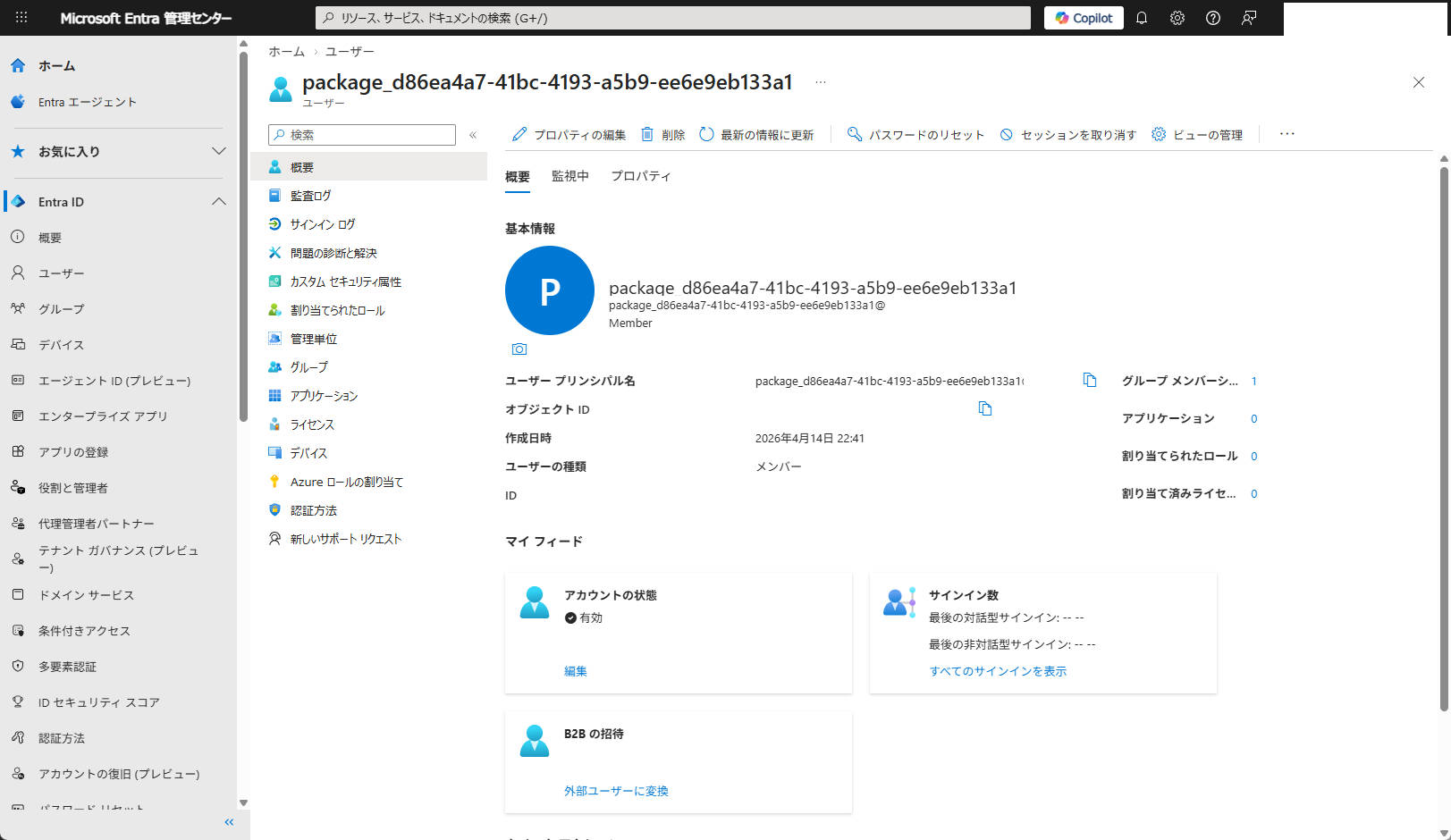Open the help icon in the header
This screenshot has width=1451, height=840.
pyautogui.click(x=1213, y=17)
